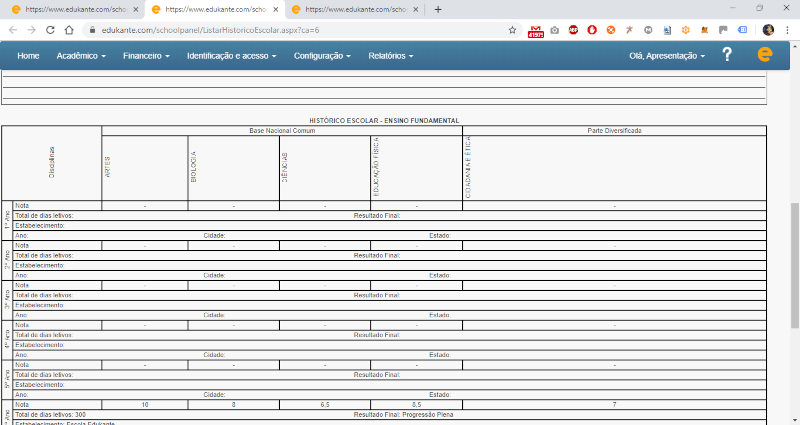Click the page vertical scrollbar thumb
Screen dimensions: 800x425
794,265
